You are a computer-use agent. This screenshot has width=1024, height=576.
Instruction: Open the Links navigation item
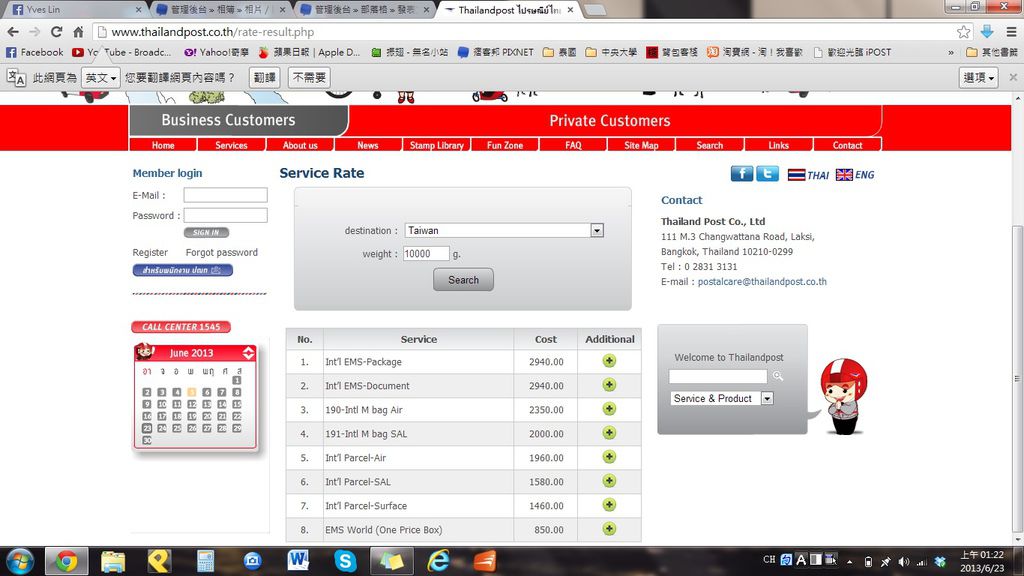pyautogui.click(x=778, y=145)
